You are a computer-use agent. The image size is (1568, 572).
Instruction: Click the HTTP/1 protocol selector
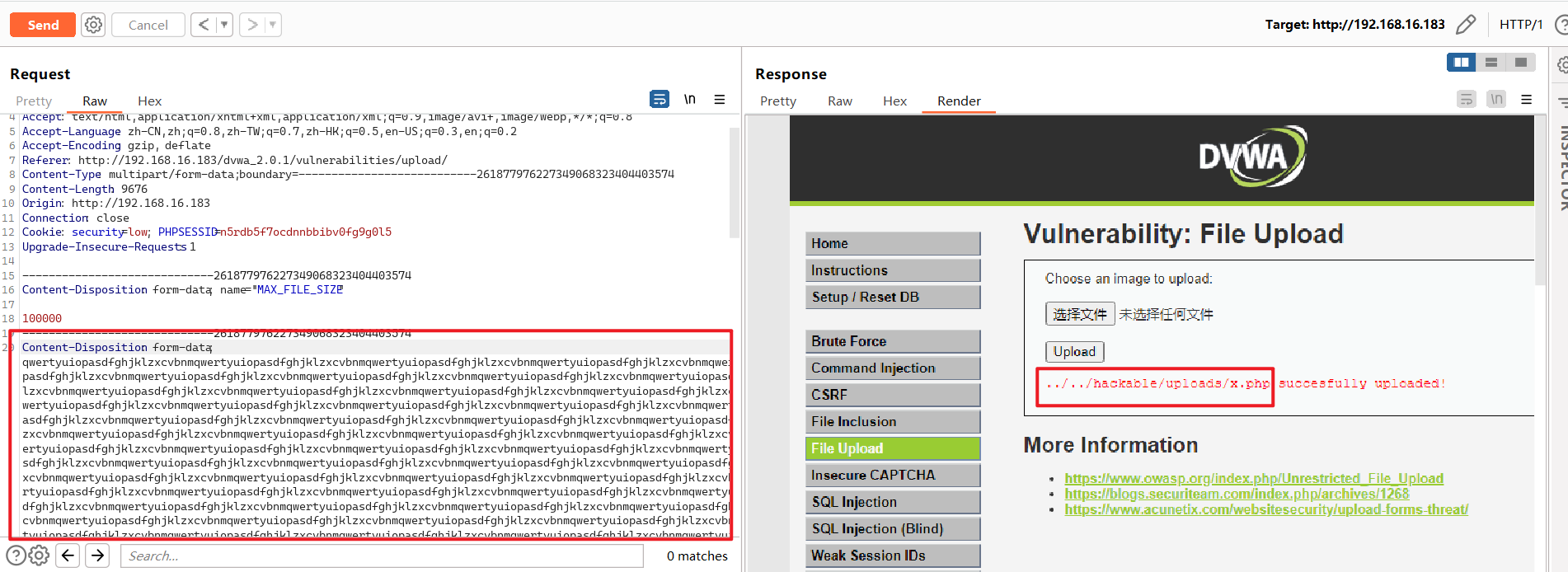click(x=1521, y=25)
